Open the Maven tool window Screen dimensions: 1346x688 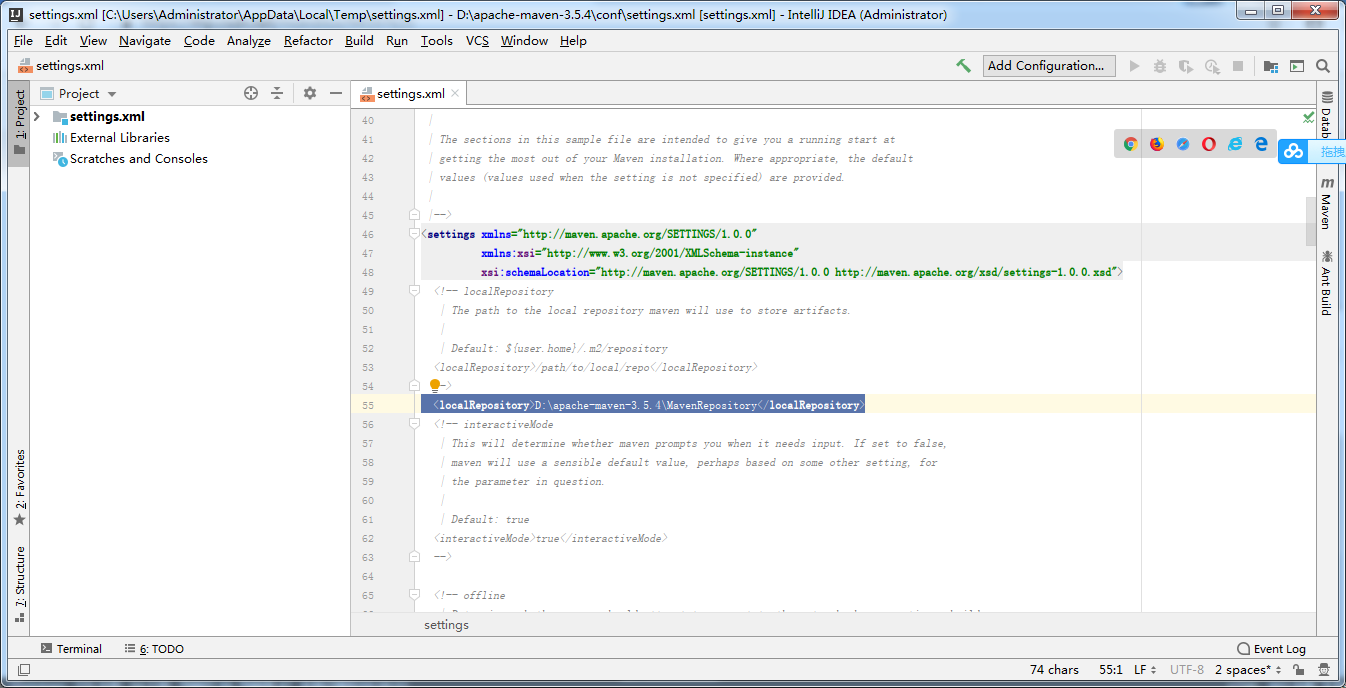[1327, 197]
